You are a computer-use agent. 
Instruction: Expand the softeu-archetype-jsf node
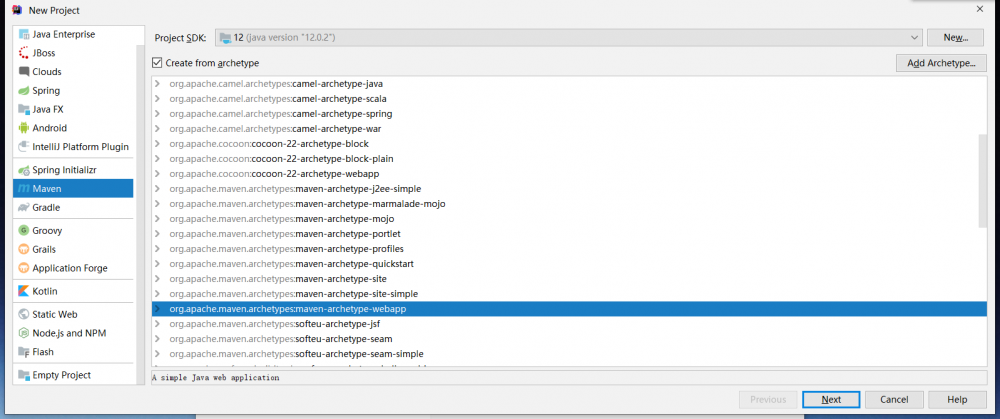(157, 324)
